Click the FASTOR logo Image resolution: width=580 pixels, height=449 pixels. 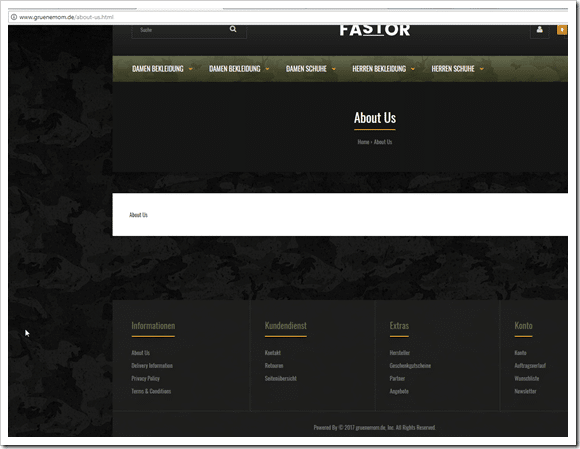(x=375, y=30)
